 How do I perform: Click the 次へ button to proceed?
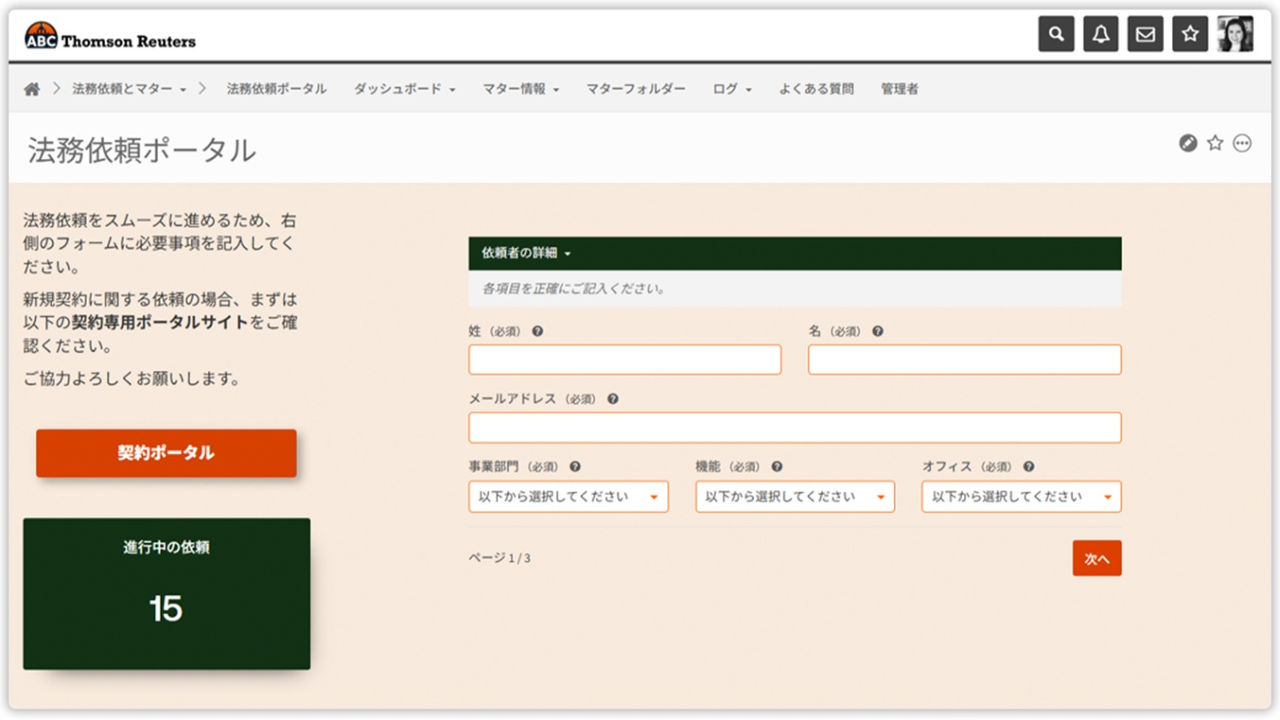coord(1097,559)
